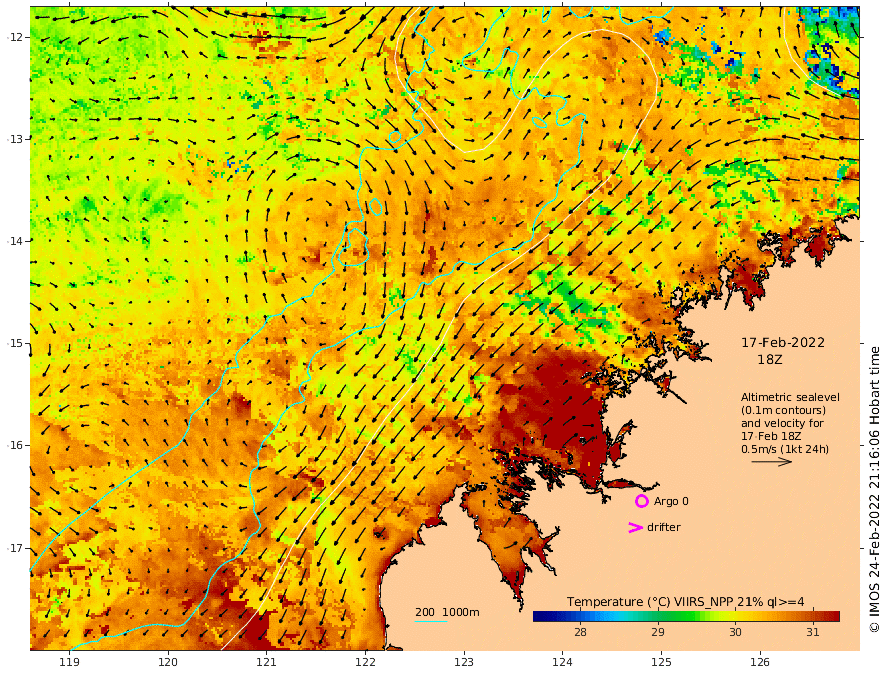Click the IMOS copyright timestamp text
This screenshot has height=680, width=880.
tap(873, 489)
